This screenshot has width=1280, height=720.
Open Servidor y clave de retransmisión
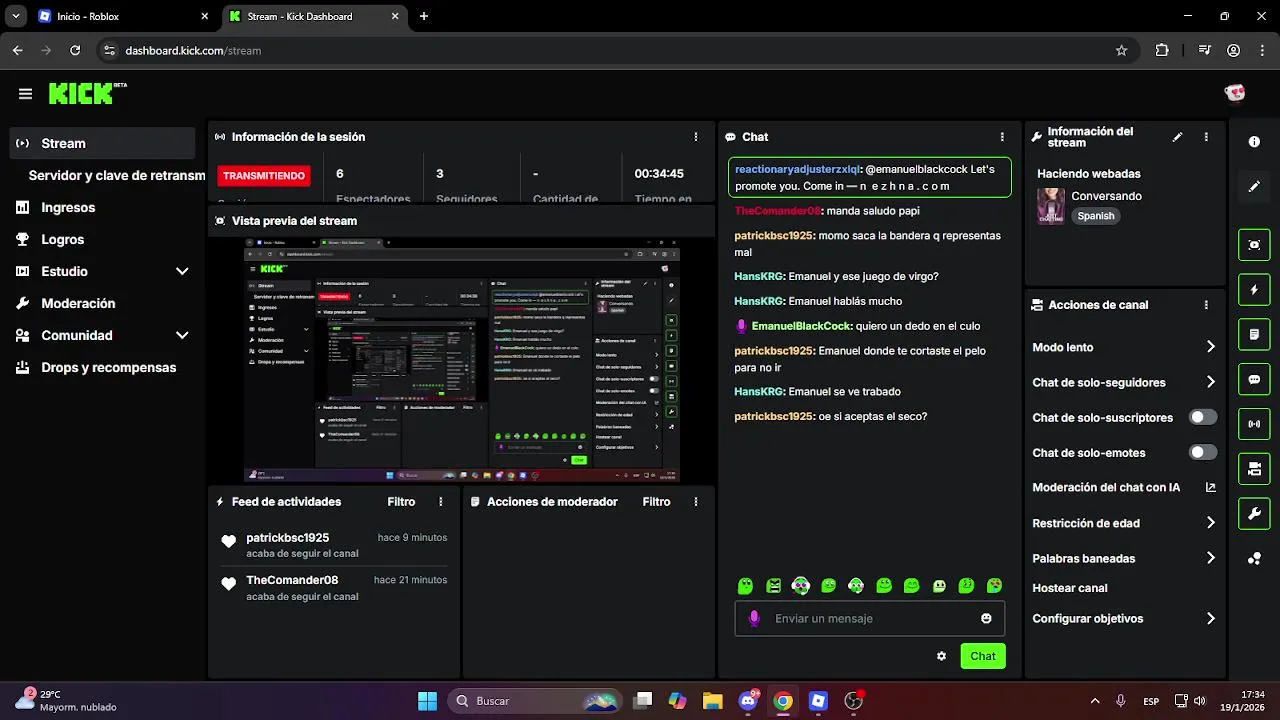[x=117, y=175]
